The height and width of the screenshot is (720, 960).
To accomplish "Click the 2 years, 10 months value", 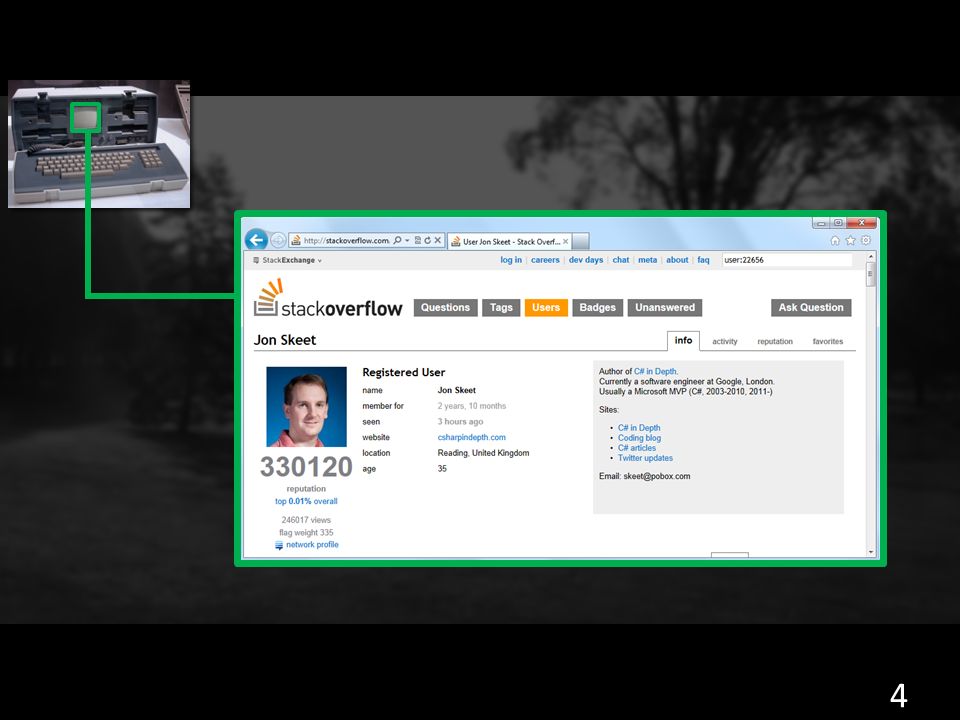I will coord(471,406).
